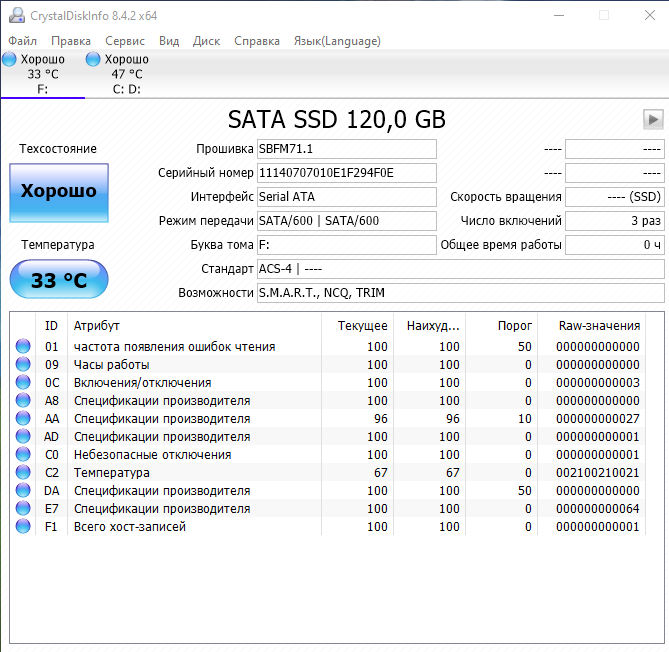Image resolution: width=669 pixels, height=652 pixels.
Task: Click the Атрибут column header
Action: tap(194, 326)
